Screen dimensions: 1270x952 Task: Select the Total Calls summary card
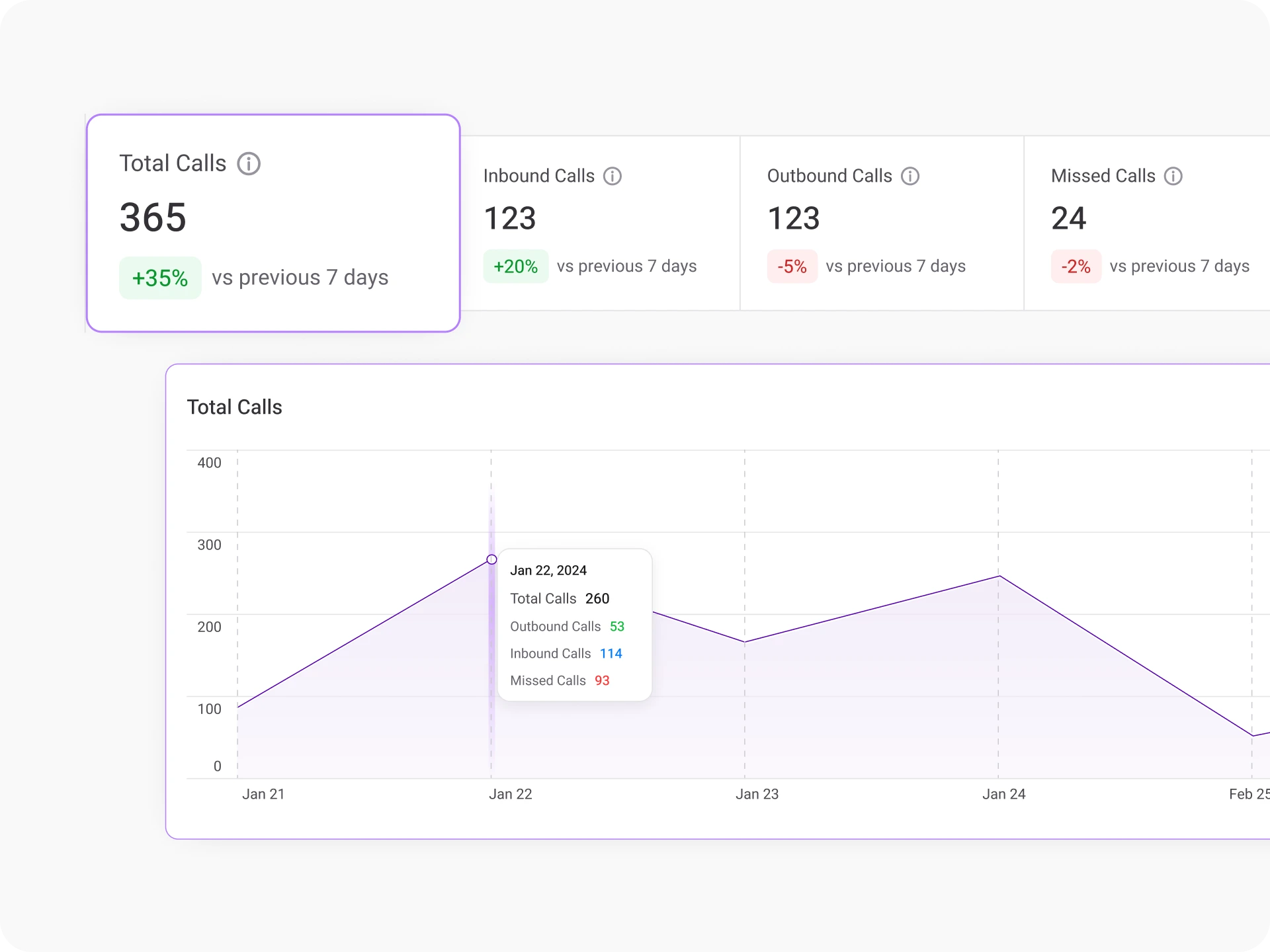pyautogui.click(x=273, y=223)
